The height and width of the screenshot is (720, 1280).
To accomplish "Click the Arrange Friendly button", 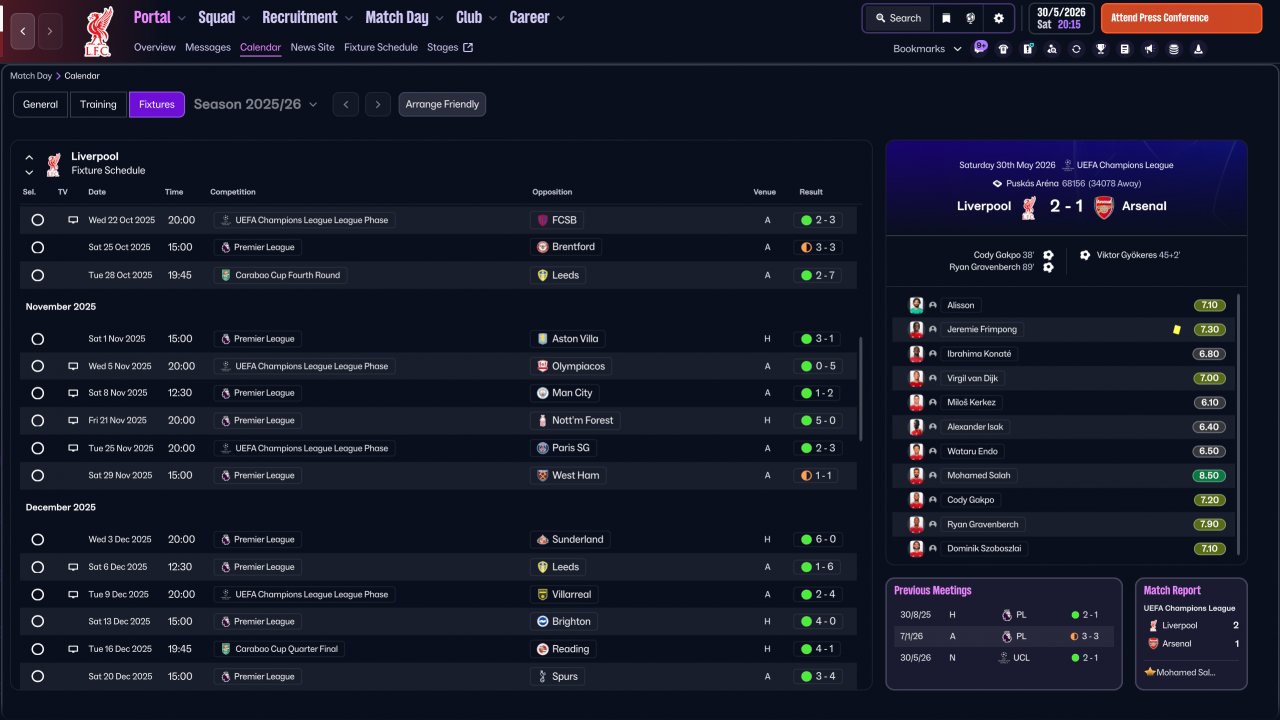I will coord(442,104).
